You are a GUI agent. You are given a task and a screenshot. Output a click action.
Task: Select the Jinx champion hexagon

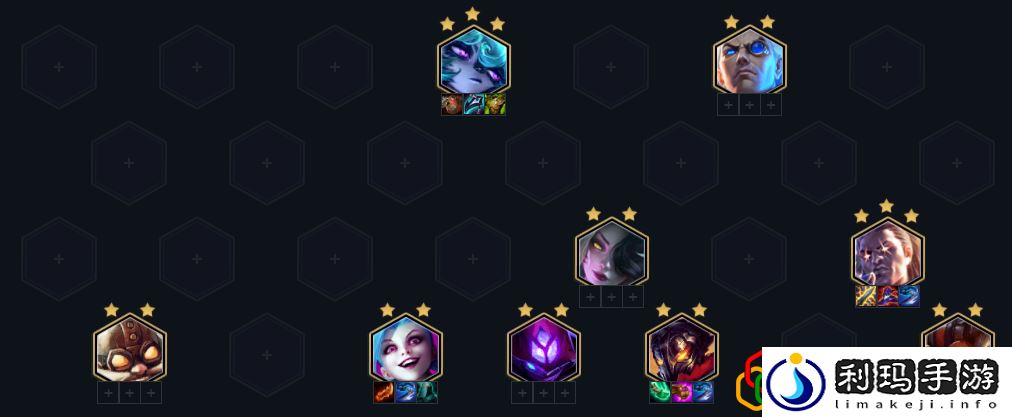(405, 349)
